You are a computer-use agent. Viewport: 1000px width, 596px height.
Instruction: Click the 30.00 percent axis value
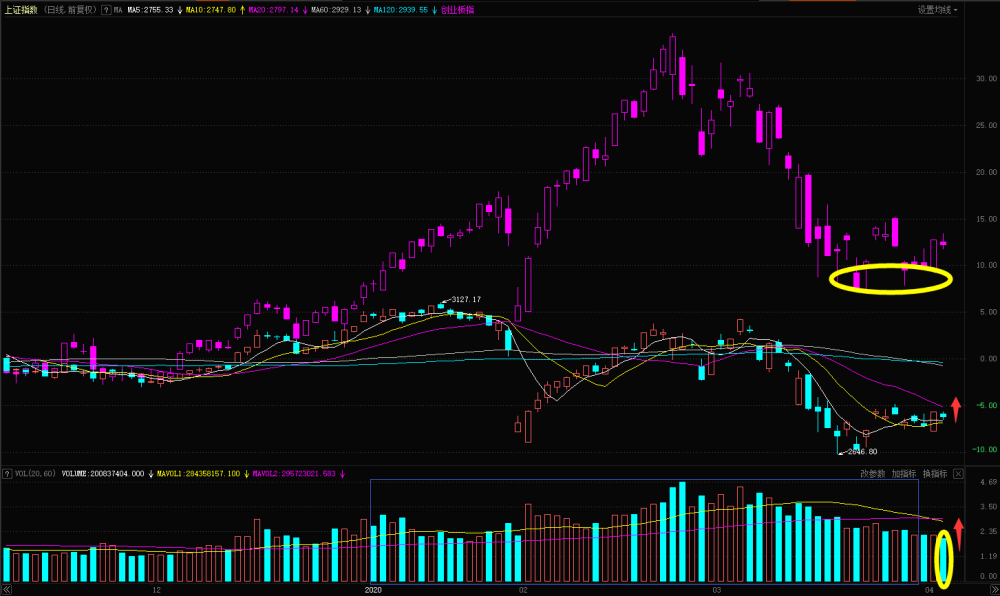(986, 78)
